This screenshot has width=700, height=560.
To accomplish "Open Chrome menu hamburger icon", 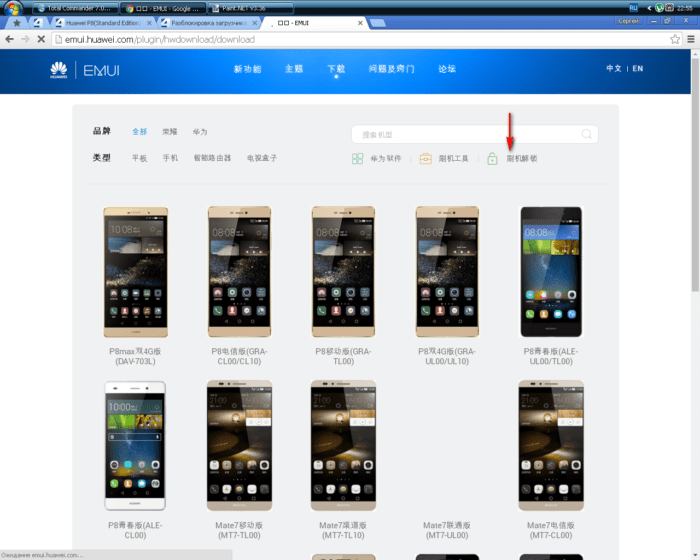I will click(691, 39).
